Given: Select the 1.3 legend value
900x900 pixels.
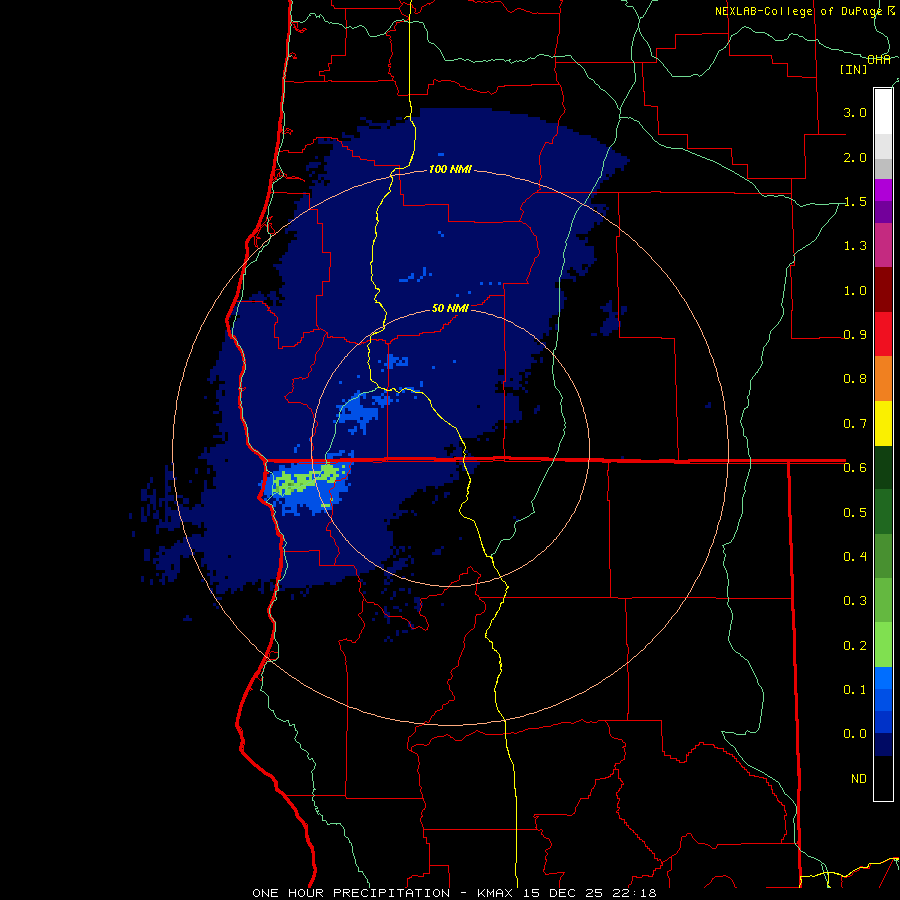Looking at the screenshot, I should coord(855,246).
